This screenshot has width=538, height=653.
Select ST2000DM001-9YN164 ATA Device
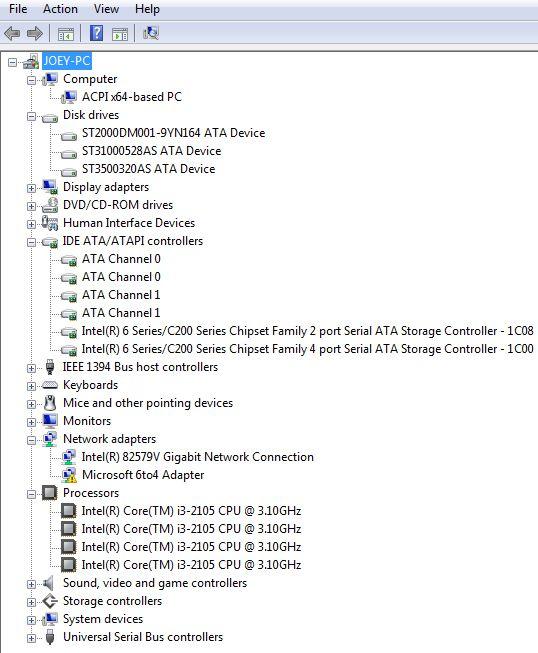(x=173, y=133)
